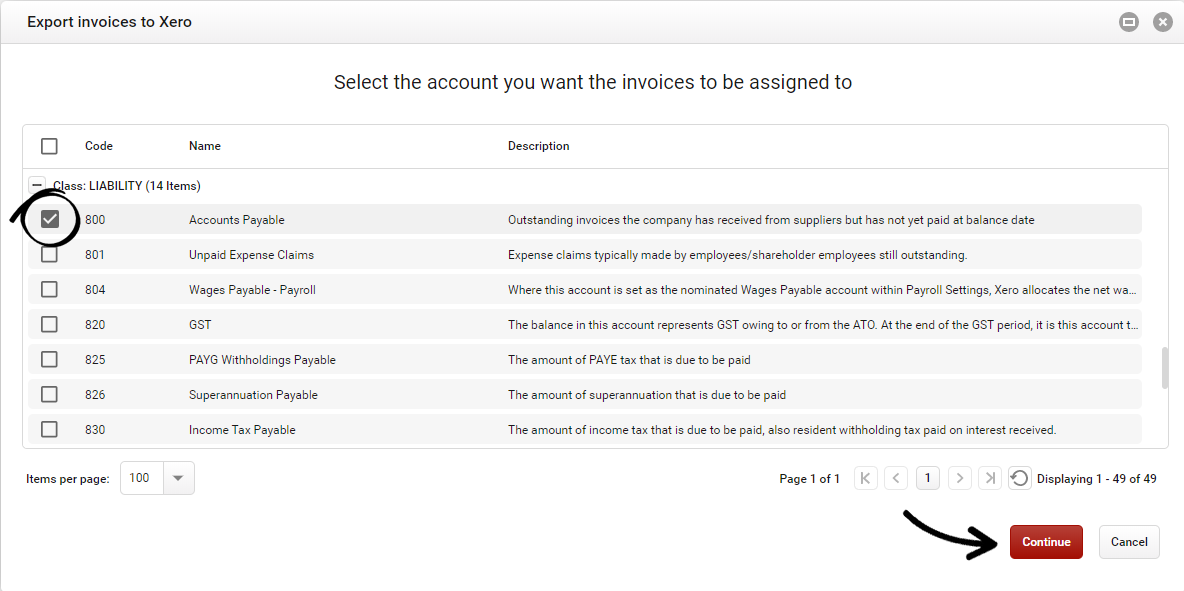Click the vertical scrollbar thumb
The height and width of the screenshot is (591, 1184).
click(1165, 368)
